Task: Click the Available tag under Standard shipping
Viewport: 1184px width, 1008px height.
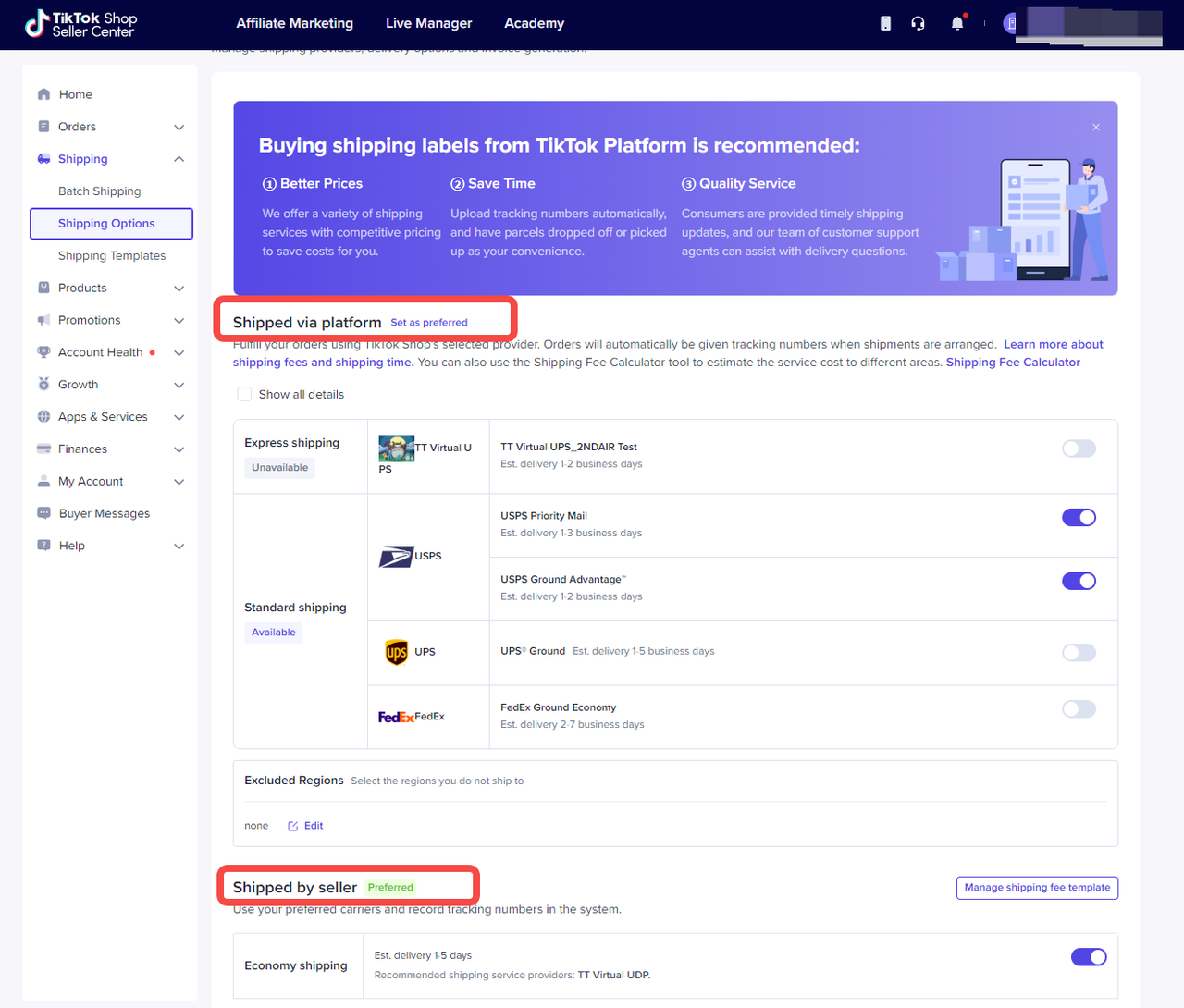Action: click(x=274, y=633)
